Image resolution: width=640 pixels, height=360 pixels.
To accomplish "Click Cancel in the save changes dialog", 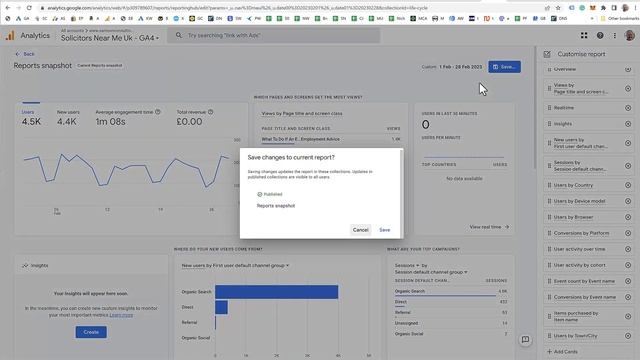I will click(x=360, y=230).
